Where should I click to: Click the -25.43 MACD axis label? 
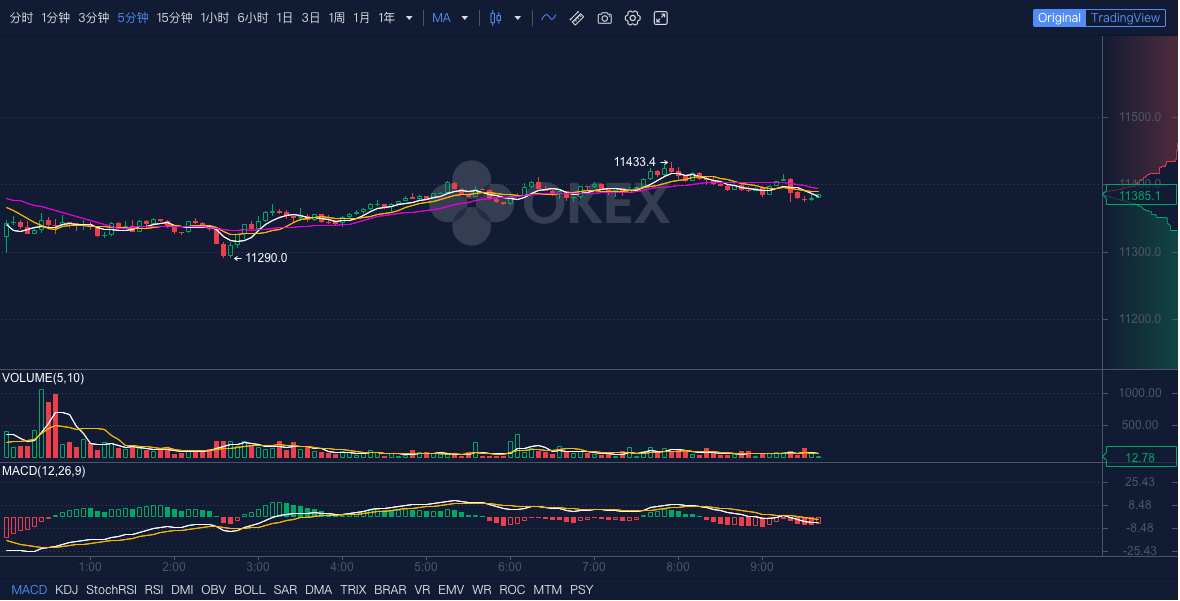pos(1139,551)
